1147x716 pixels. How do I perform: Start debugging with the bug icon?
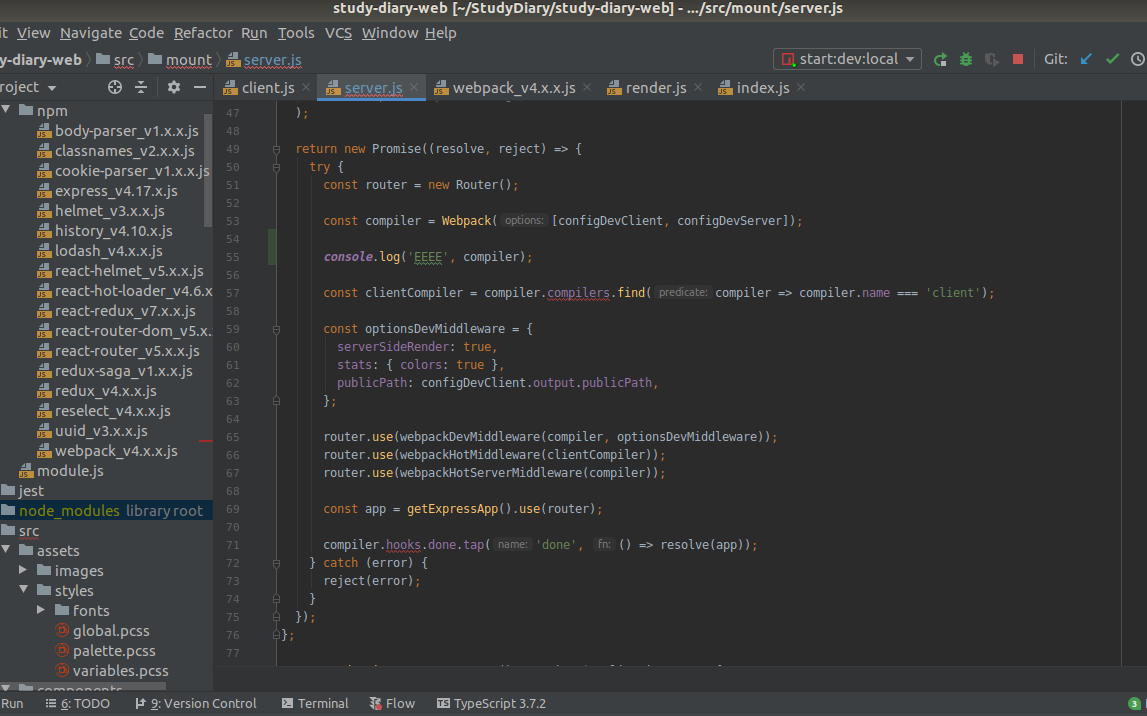pos(966,59)
